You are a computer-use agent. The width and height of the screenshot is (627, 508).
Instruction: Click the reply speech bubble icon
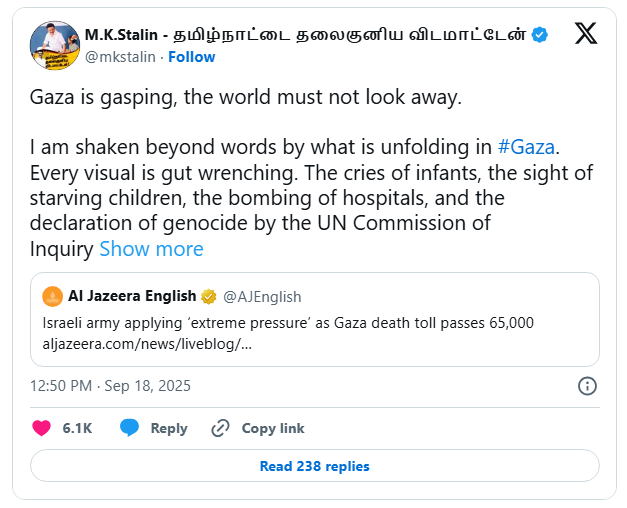129,428
